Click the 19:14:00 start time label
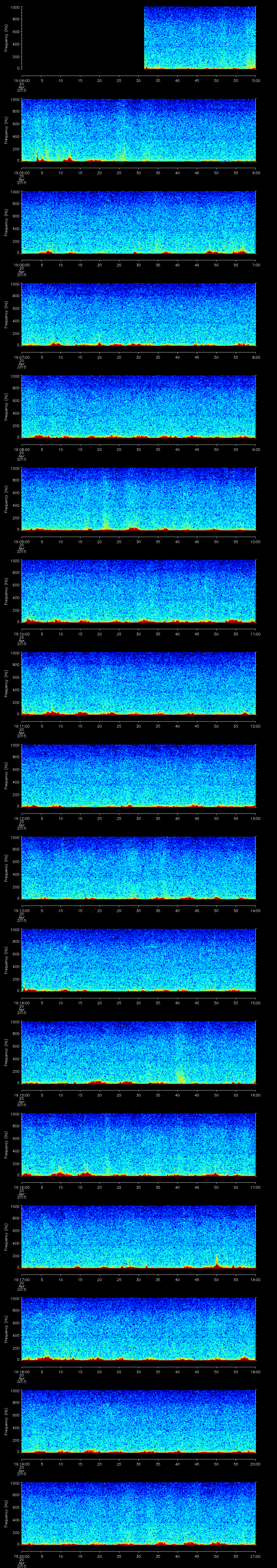This screenshot has width=277, height=1568. point(21,1003)
